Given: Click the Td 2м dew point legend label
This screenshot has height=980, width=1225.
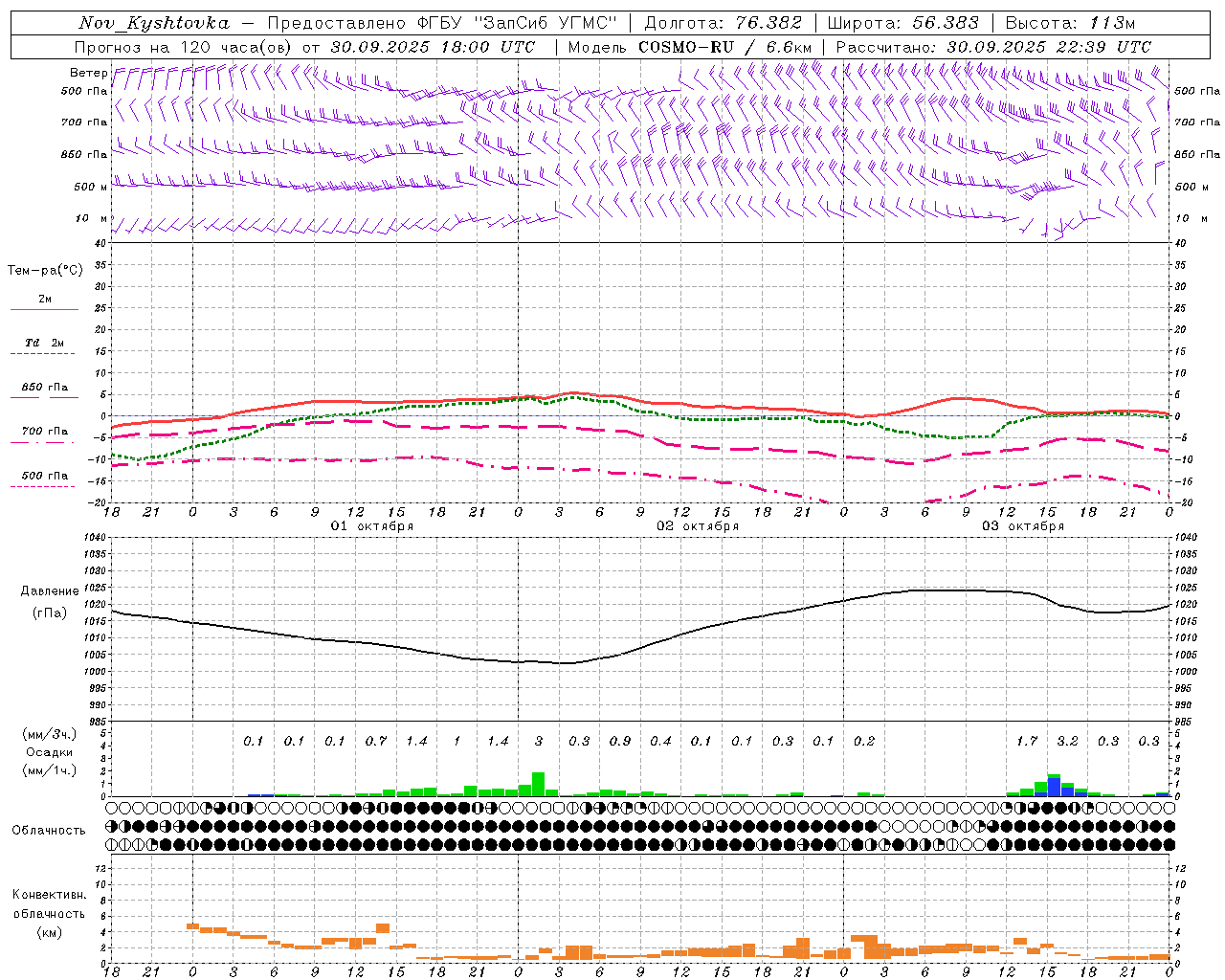Looking at the screenshot, I should pos(45,343).
